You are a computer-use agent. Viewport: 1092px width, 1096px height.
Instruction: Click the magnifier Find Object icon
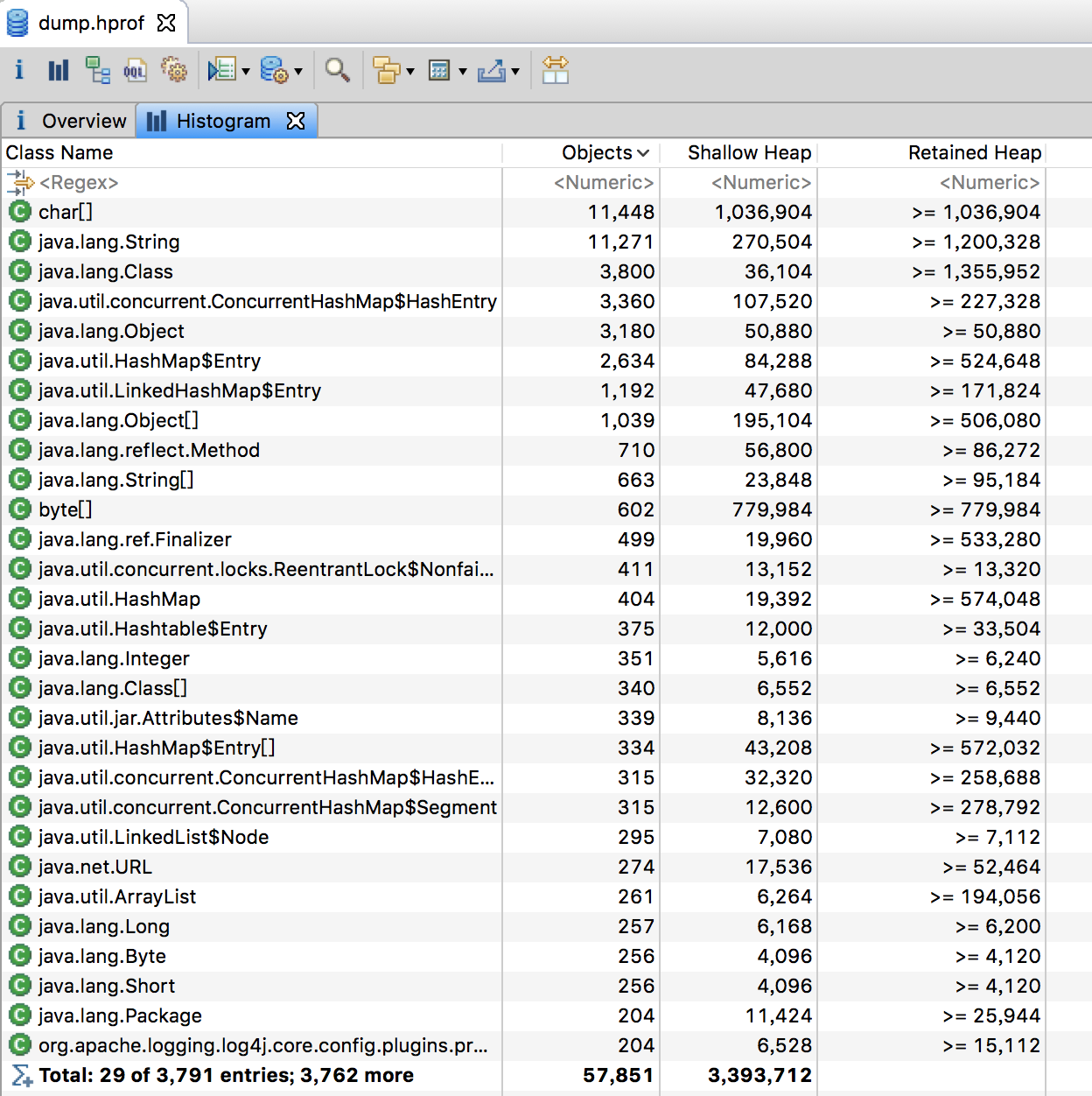coord(337,70)
